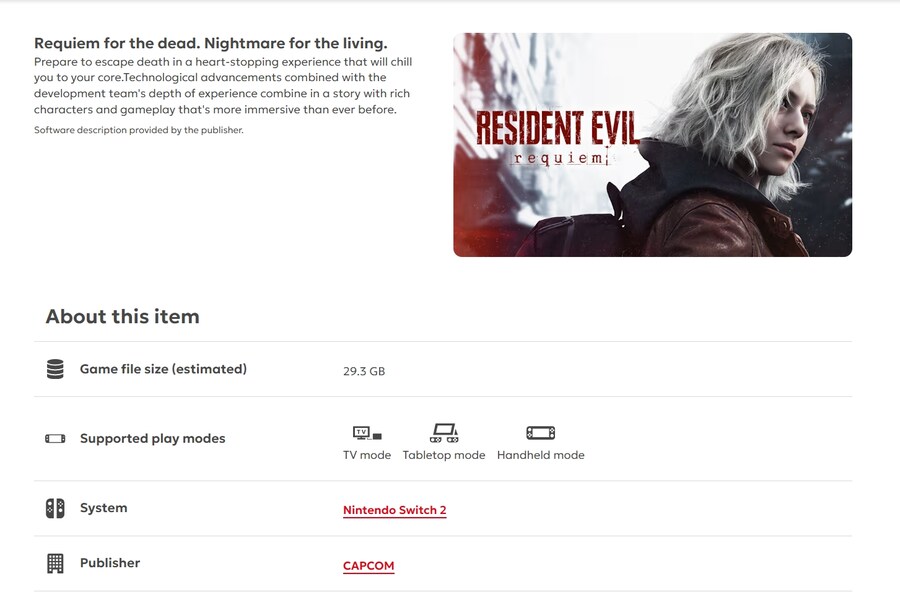Viewport: 900px width, 592px height.
Task: Click the About this item heading
Action: tap(122, 316)
